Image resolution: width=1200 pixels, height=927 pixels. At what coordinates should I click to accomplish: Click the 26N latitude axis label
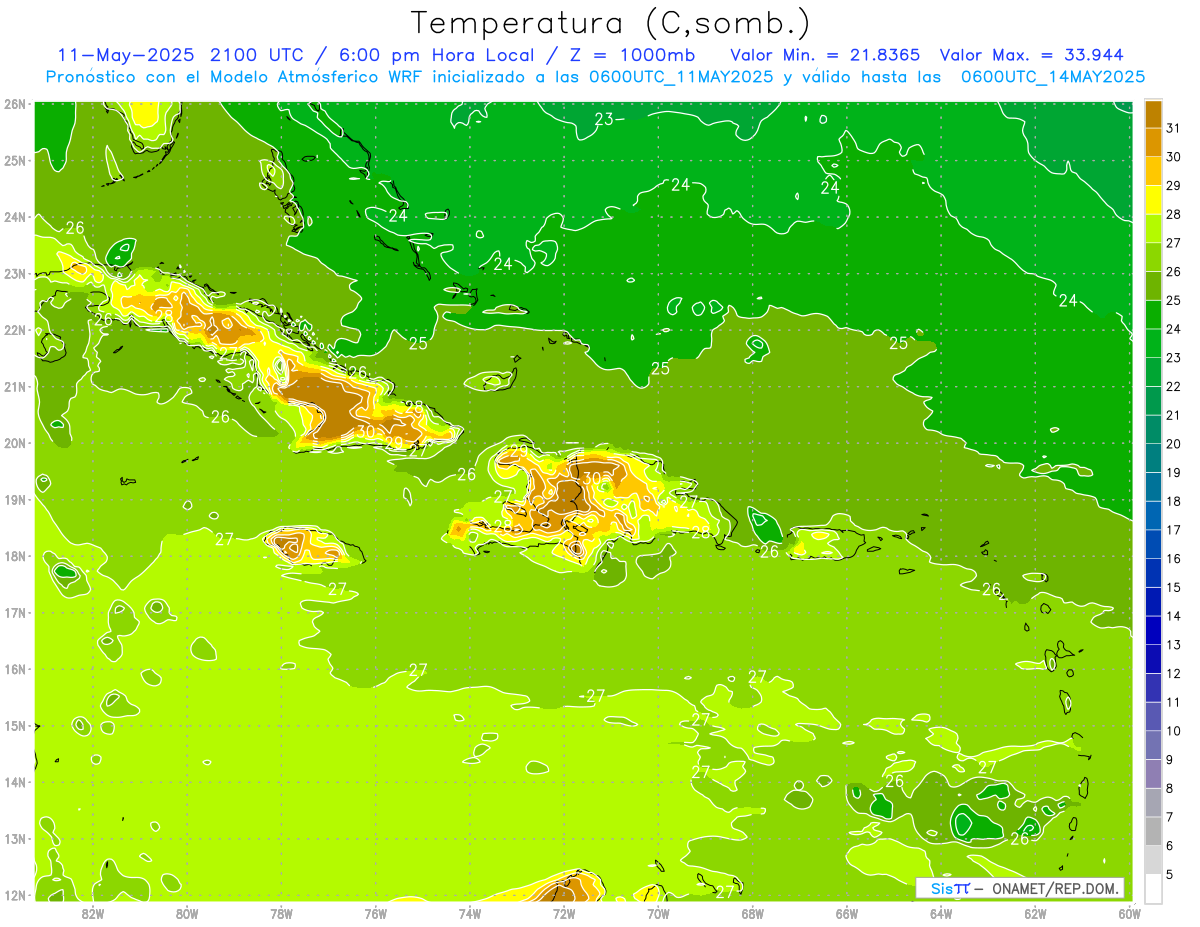[x=15, y=104]
